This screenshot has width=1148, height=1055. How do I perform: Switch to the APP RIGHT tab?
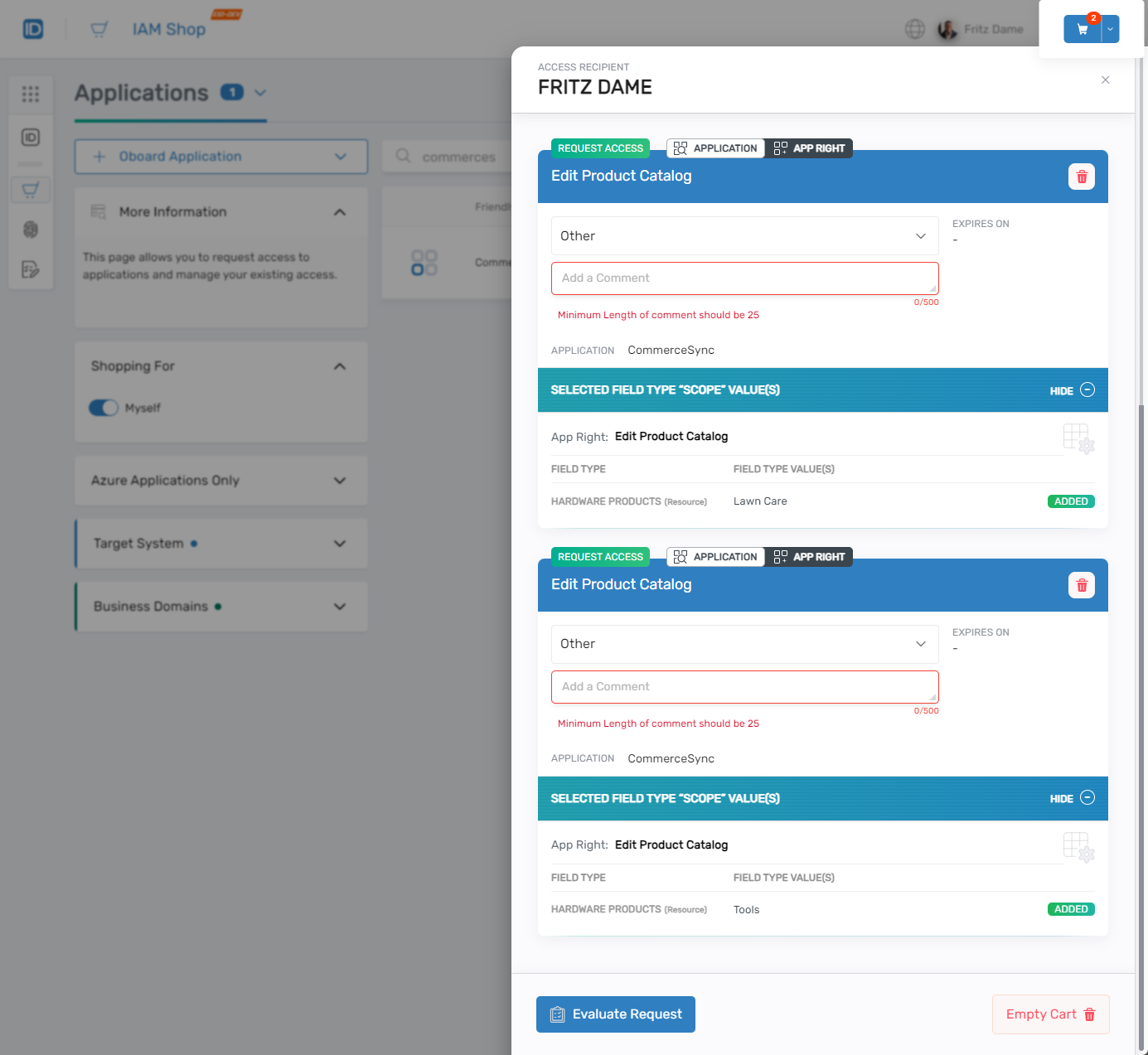pos(808,148)
